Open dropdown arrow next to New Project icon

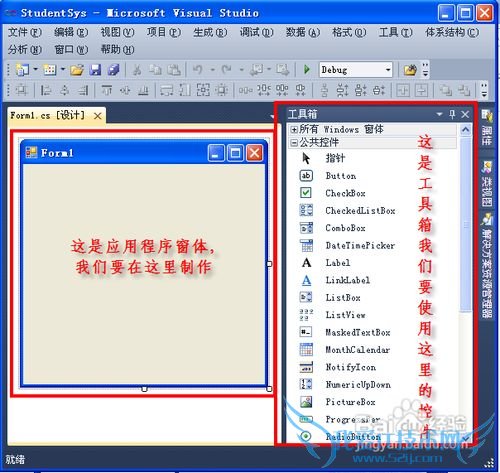35,70
